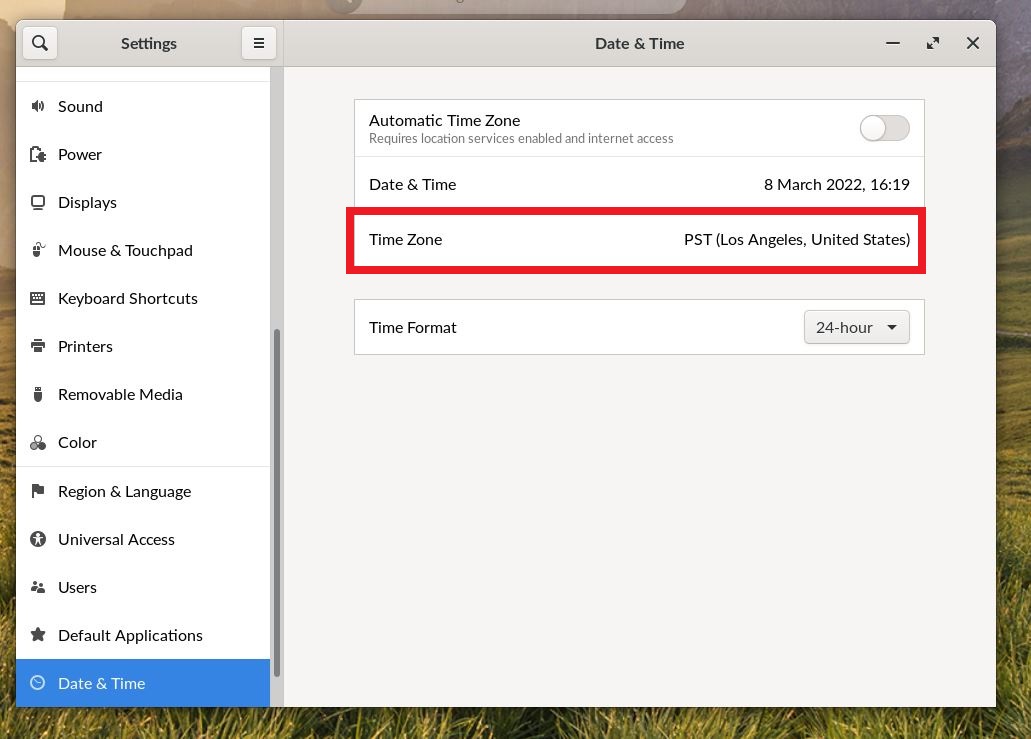
Task: Select Keyboard Shortcuts in sidebar
Action: point(143,298)
